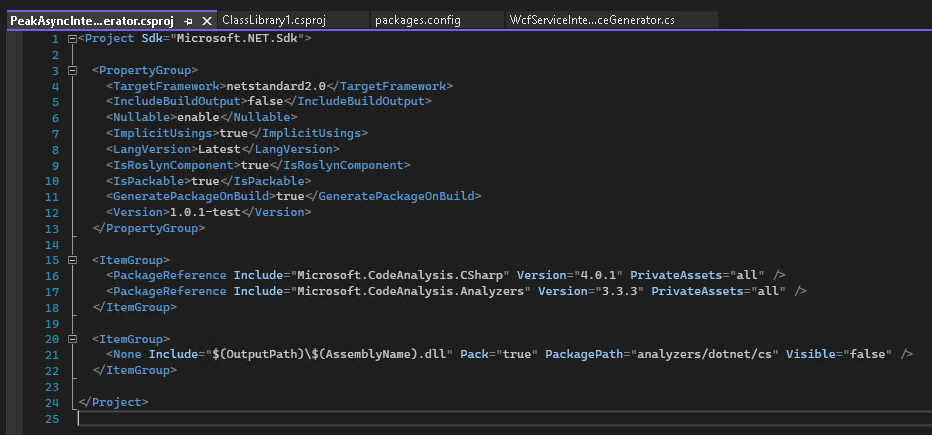Close the PeakAsyncInte...erator.csproj tab
The image size is (932, 435).
point(207,21)
